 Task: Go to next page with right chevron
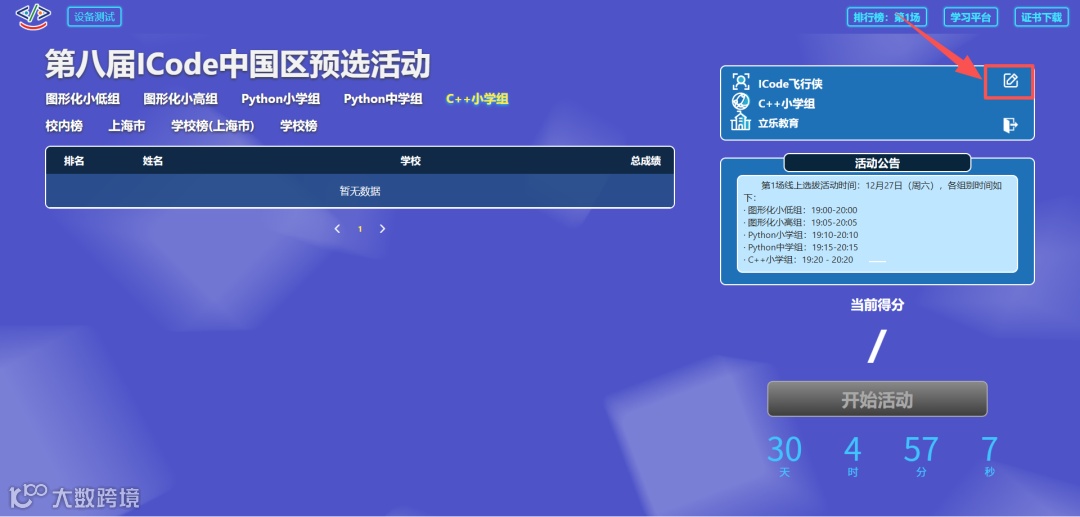(382, 229)
